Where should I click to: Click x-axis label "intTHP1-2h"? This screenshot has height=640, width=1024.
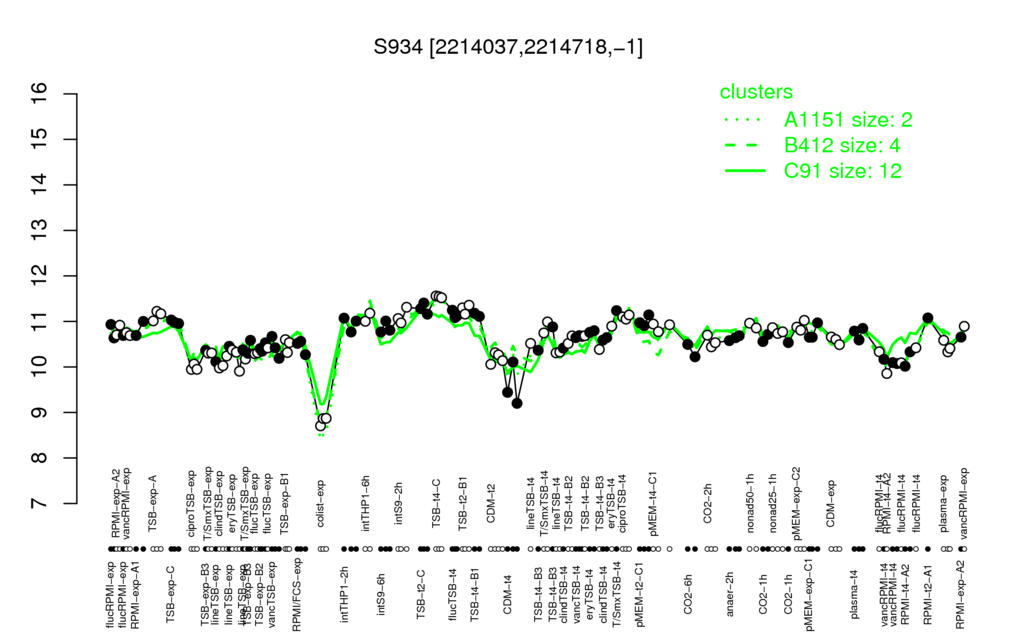[x=344, y=593]
